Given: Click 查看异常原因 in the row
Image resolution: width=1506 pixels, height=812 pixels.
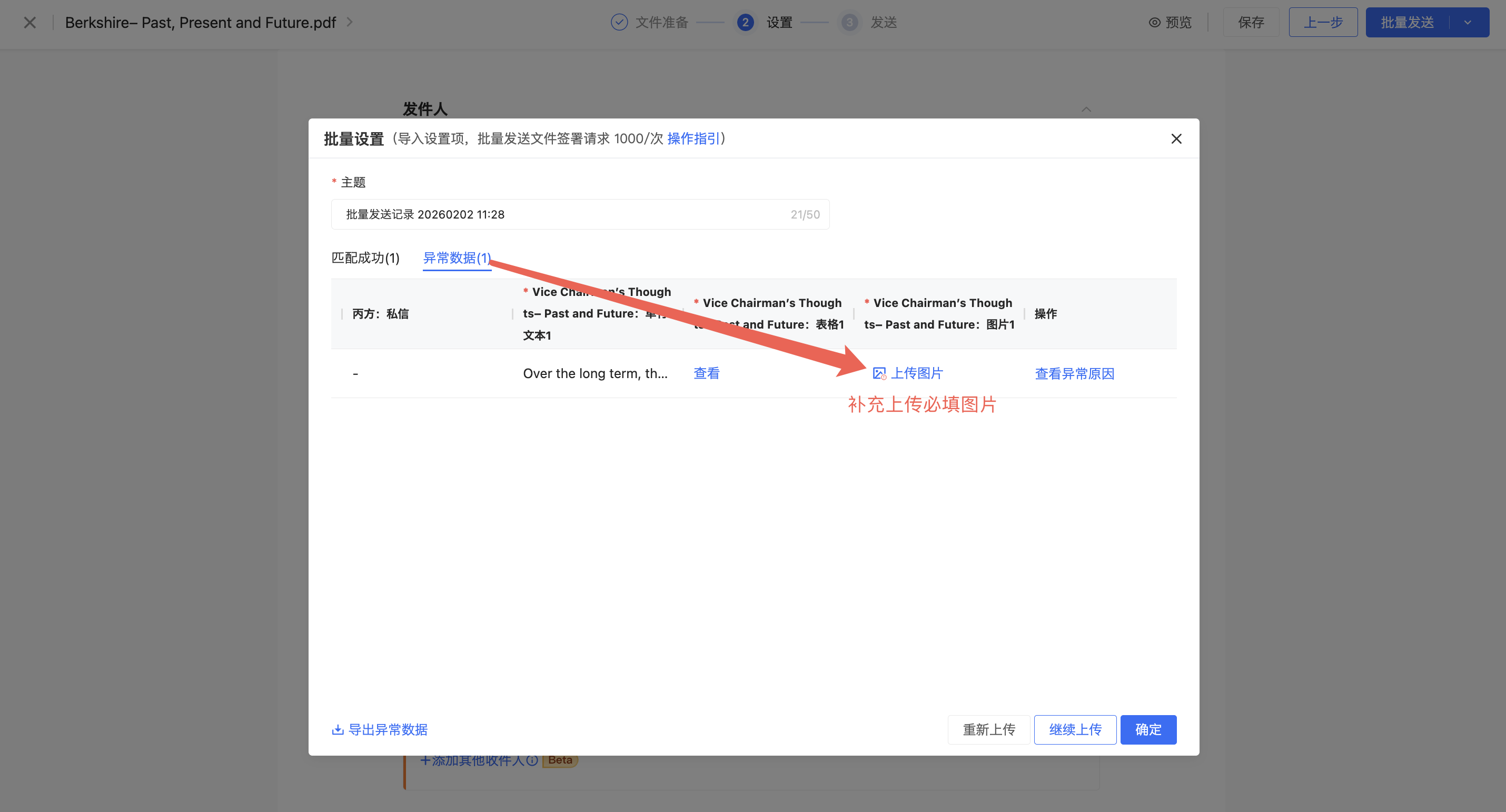Looking at the screenshot, I should [1074, 373].
